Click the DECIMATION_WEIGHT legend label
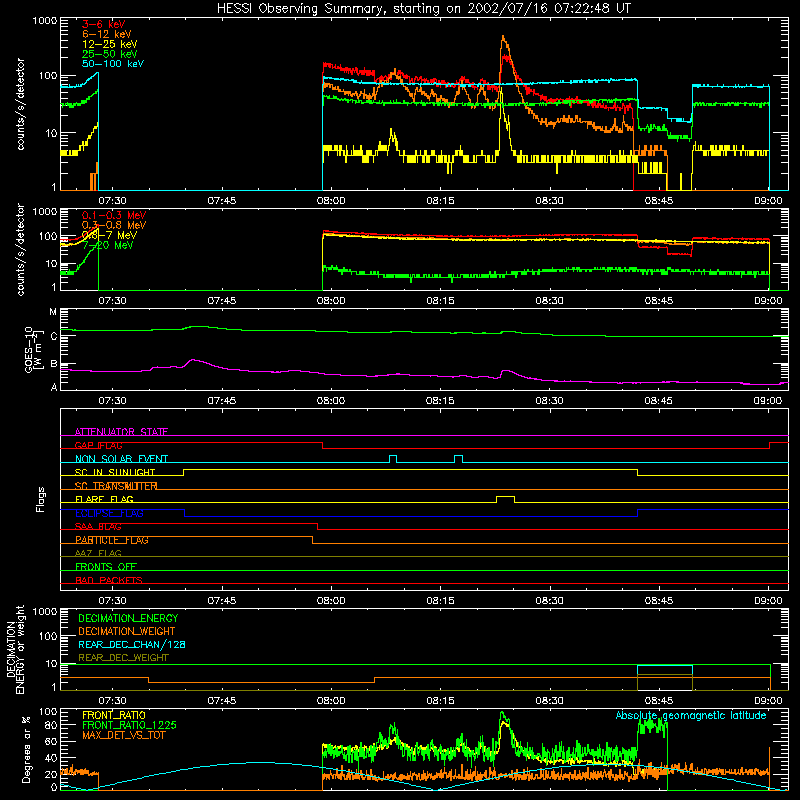This screenshot has width=800, height=800. 127,631
